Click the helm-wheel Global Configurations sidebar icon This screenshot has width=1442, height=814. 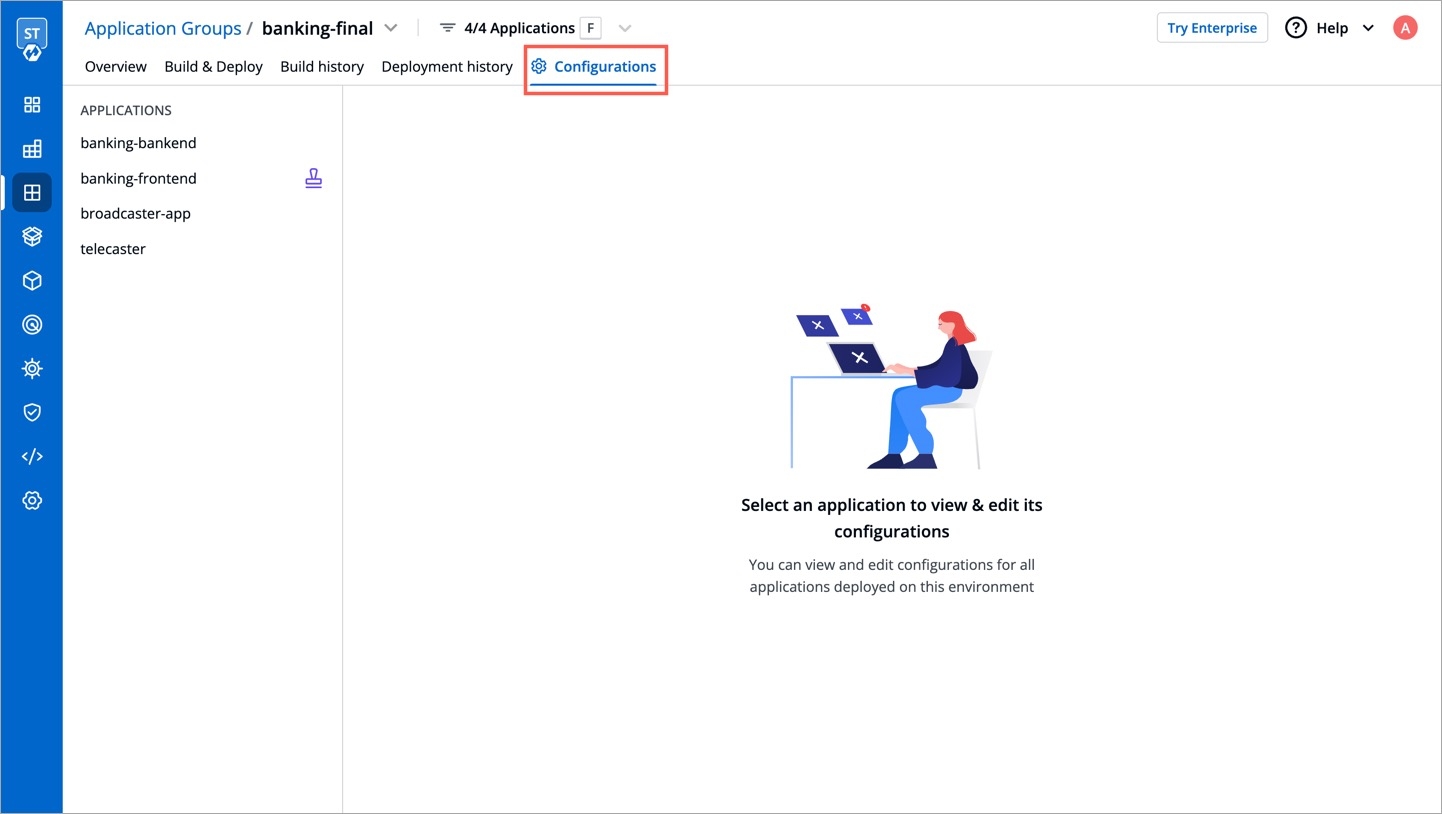pos(32,369)
